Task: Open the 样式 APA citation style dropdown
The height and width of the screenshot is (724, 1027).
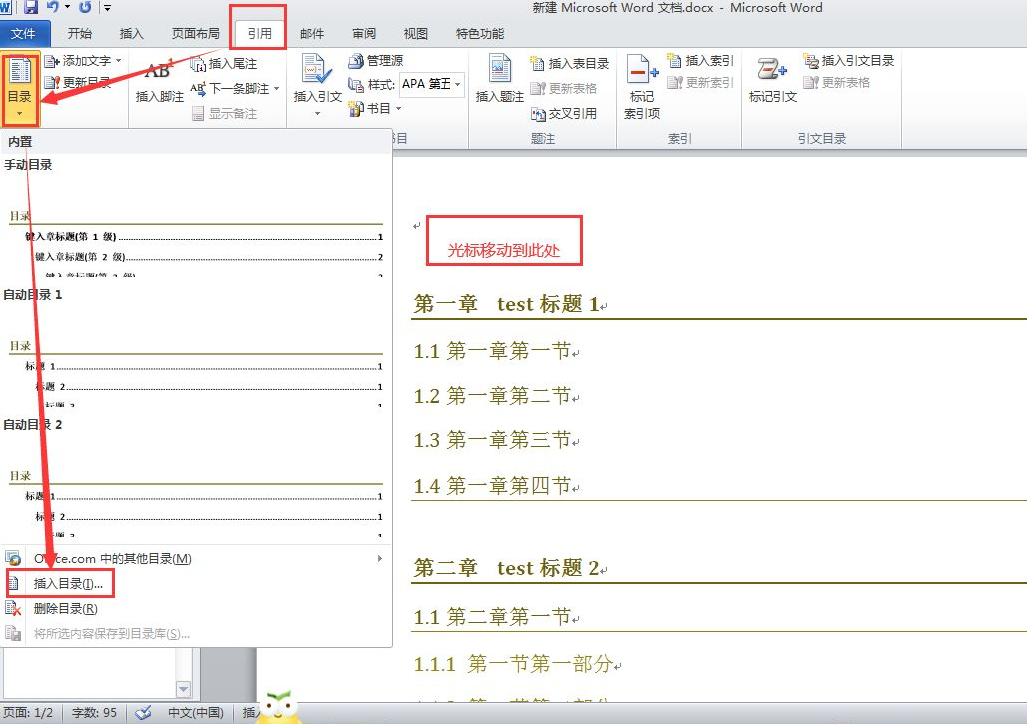Action: [431, 84]
